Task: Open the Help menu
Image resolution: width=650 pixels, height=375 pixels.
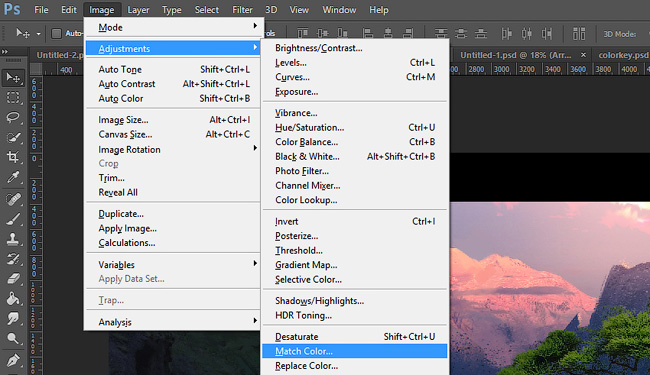Action: point(378,10)
